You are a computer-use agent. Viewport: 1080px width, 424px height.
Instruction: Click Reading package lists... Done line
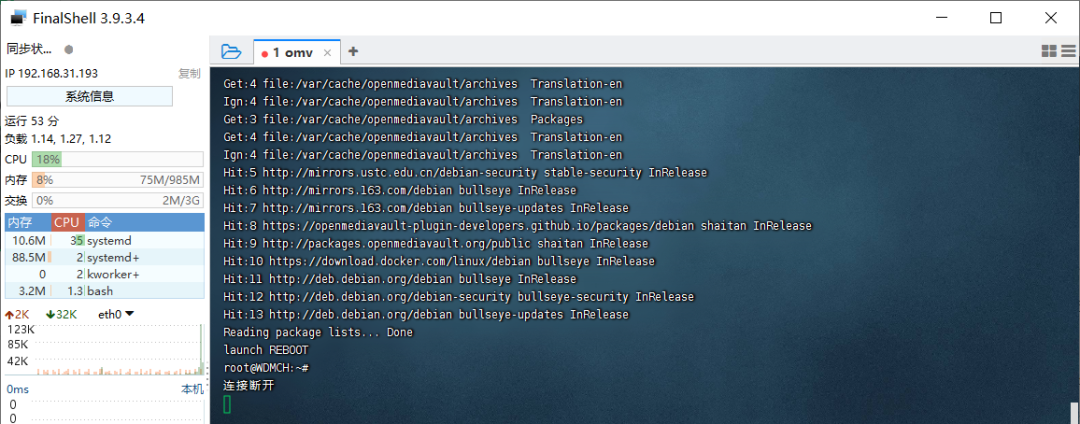tap(318, 332)
